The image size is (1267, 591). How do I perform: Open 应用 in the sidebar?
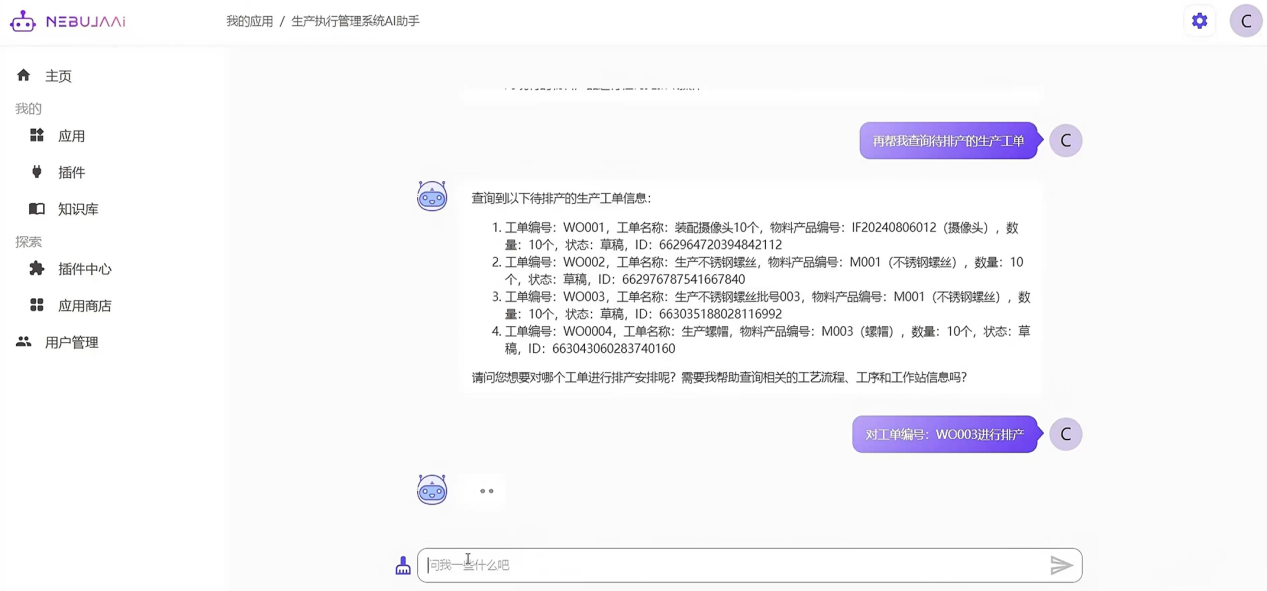pos(71,136)
